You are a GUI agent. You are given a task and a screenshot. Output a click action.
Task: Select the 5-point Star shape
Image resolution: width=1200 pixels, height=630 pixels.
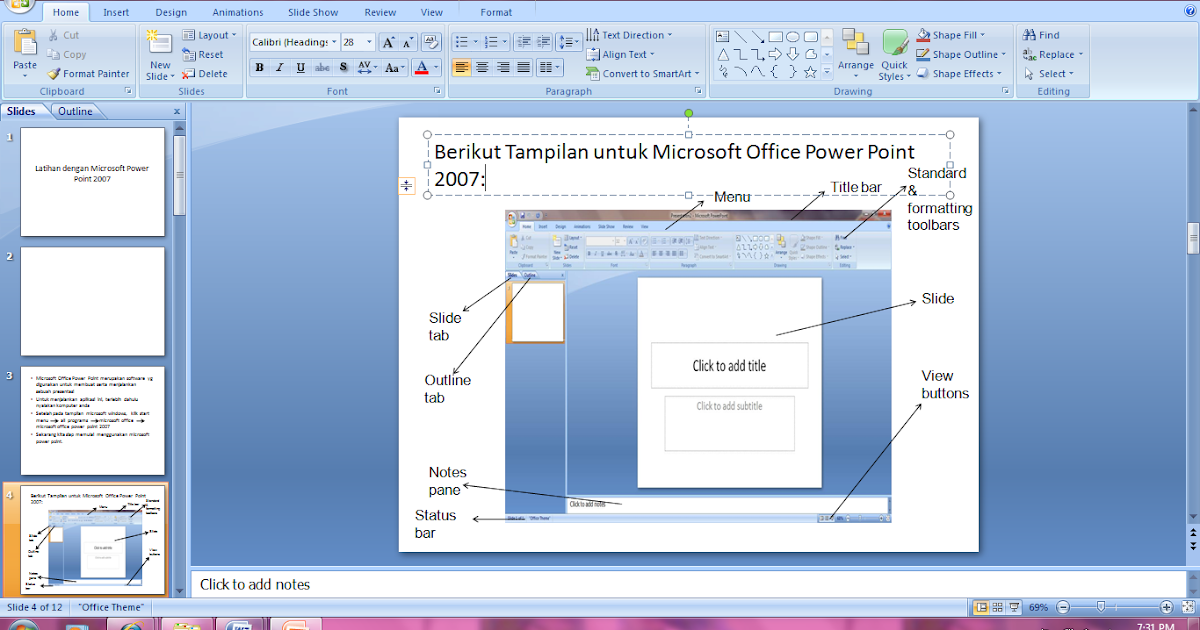810,72
